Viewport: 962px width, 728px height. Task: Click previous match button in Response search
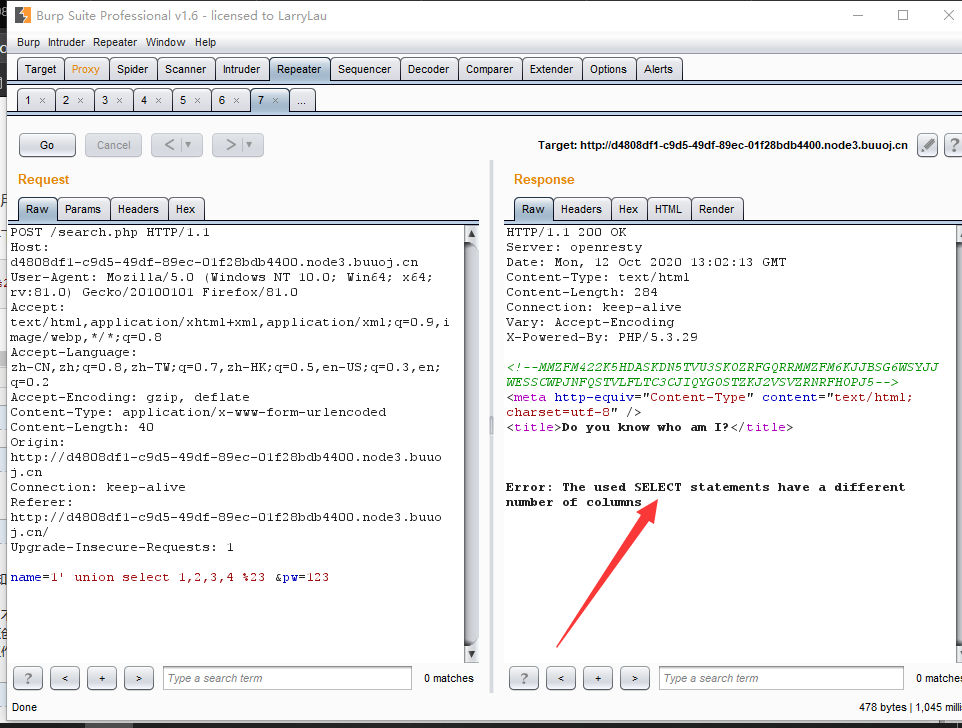pyautogui.click(x=561, y=678)
